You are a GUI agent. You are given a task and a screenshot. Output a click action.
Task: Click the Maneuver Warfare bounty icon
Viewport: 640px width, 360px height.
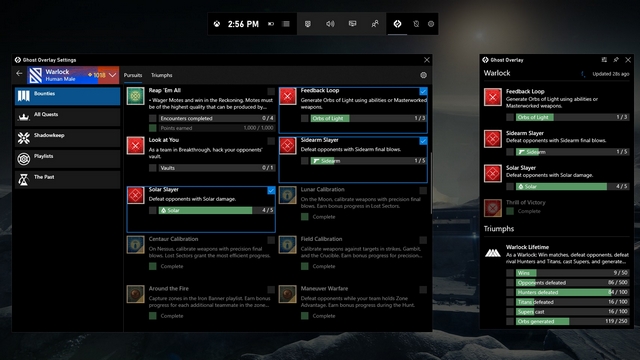287,294
